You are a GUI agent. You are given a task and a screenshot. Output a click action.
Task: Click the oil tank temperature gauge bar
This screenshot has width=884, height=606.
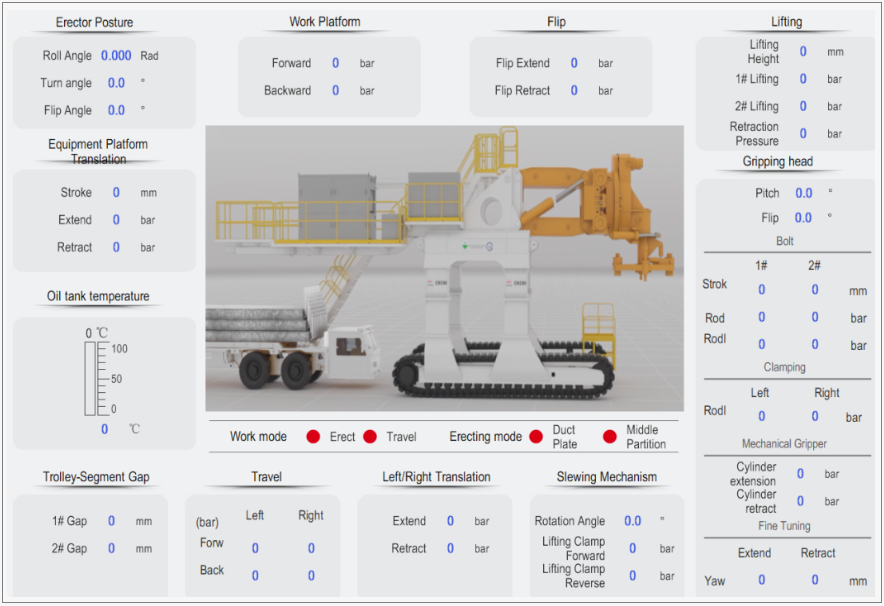click(x=90, y=378)
